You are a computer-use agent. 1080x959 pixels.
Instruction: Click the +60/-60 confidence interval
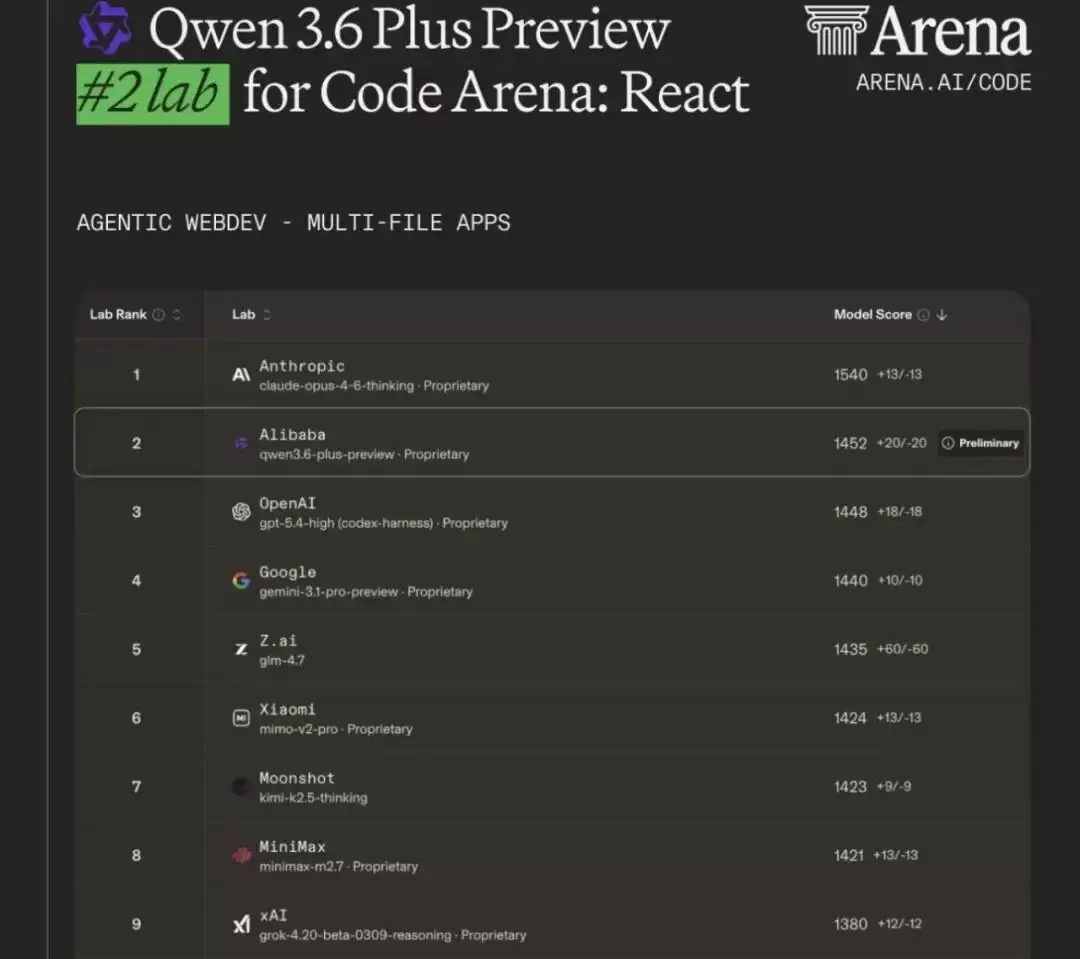pyautogui.click(x=902, y=649)
